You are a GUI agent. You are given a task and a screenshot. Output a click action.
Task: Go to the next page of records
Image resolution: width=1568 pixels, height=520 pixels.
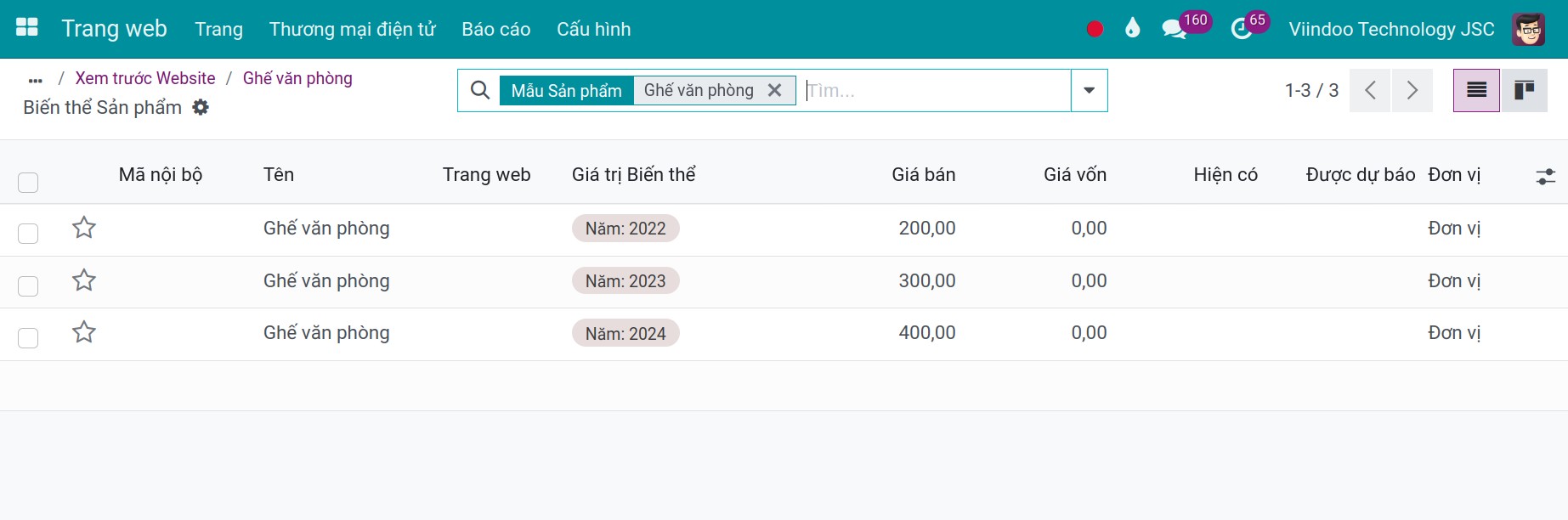(1412, 90)
